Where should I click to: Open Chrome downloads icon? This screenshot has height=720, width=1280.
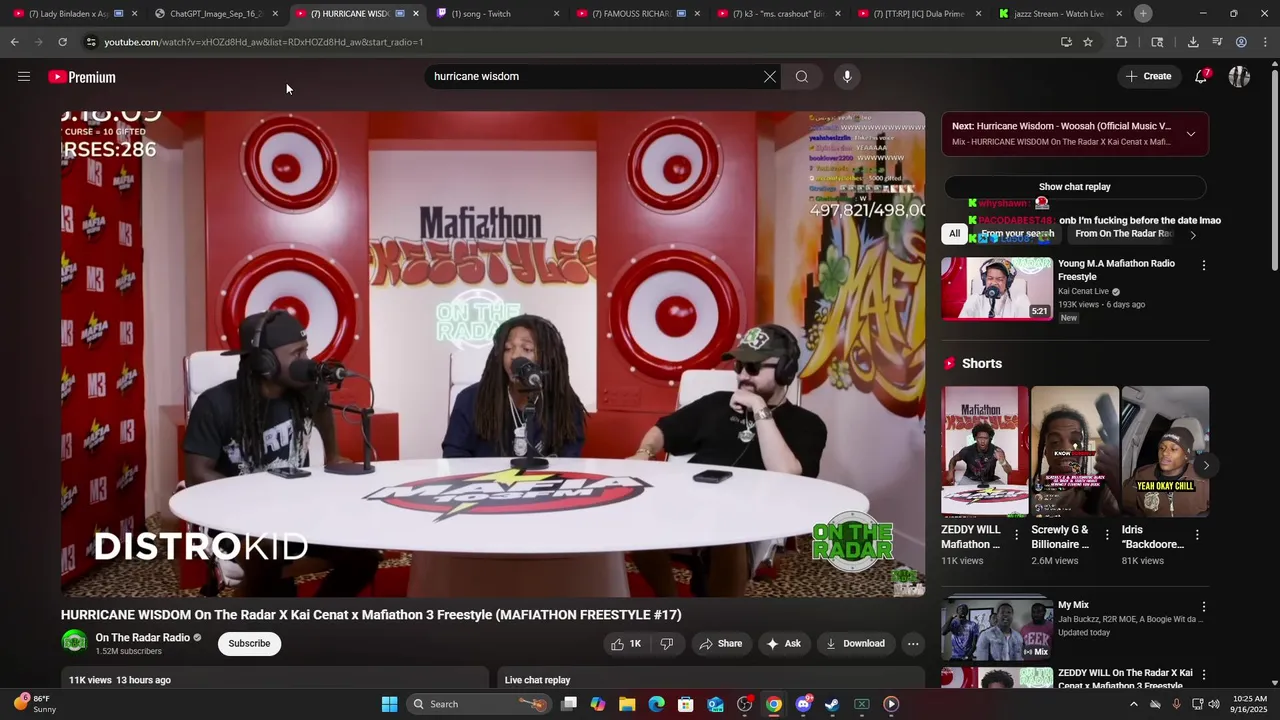(1193, 42)
